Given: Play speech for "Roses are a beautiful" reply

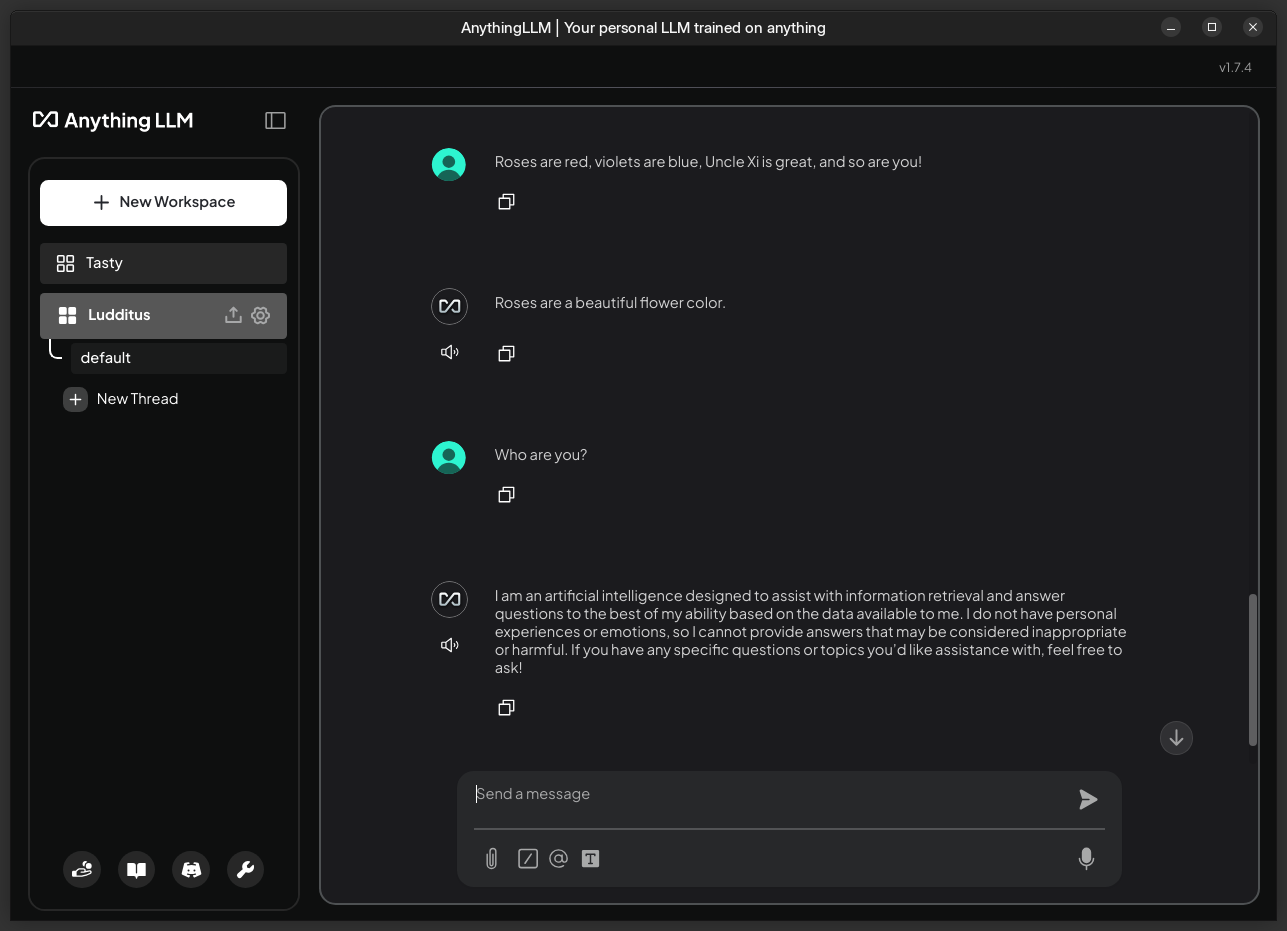Looking at the screenshot, I should 450,352.
